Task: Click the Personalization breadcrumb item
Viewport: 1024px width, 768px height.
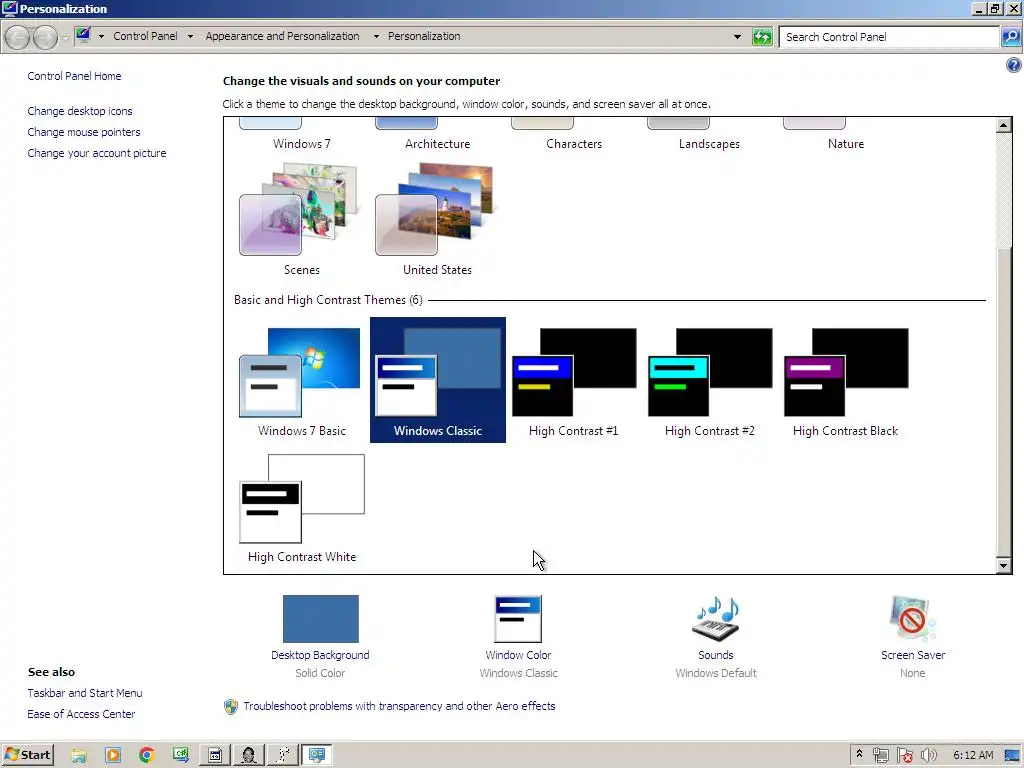Action: tap(424, 36)
